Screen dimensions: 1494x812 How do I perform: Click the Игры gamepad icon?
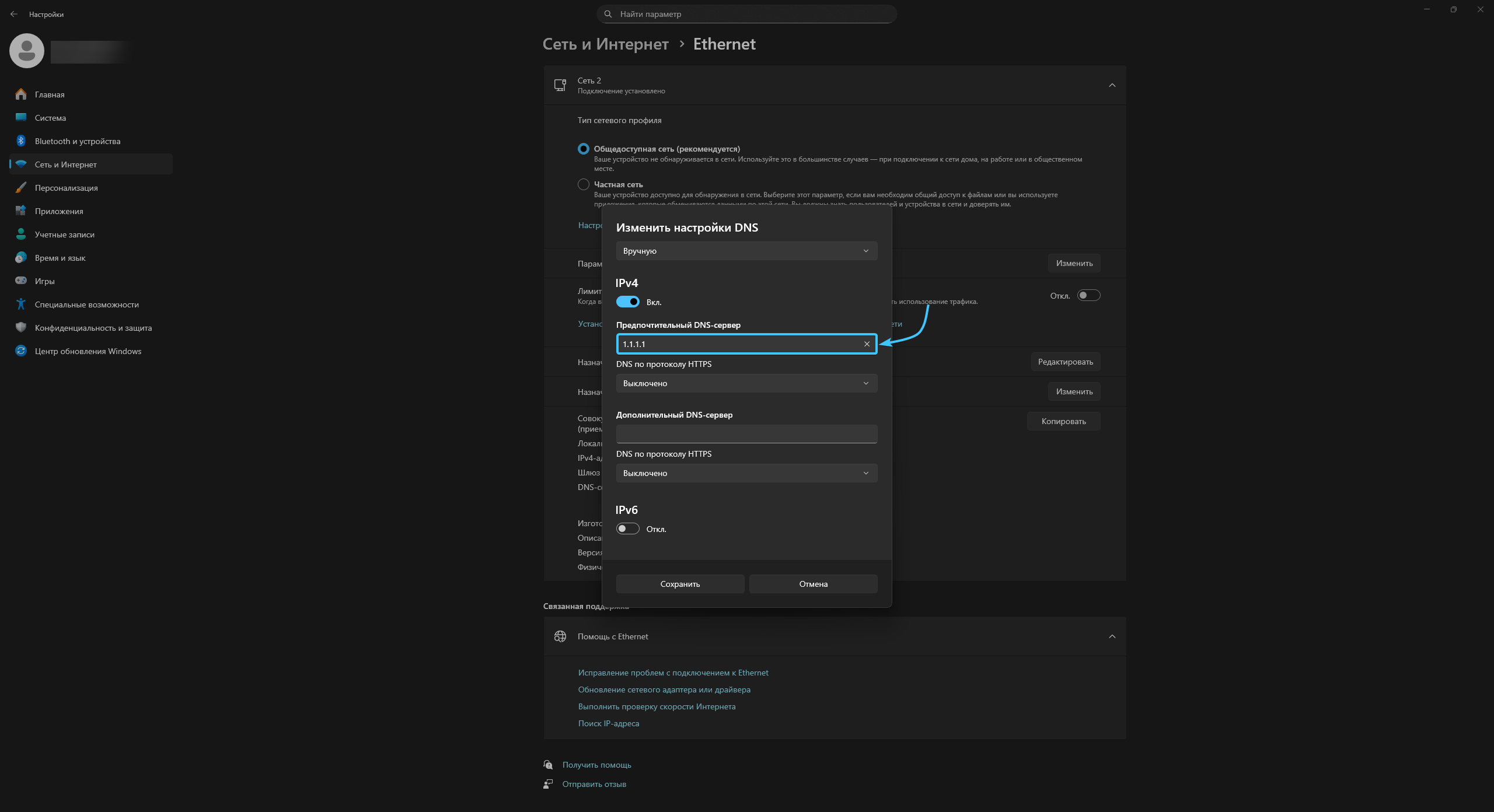(21, 281)
